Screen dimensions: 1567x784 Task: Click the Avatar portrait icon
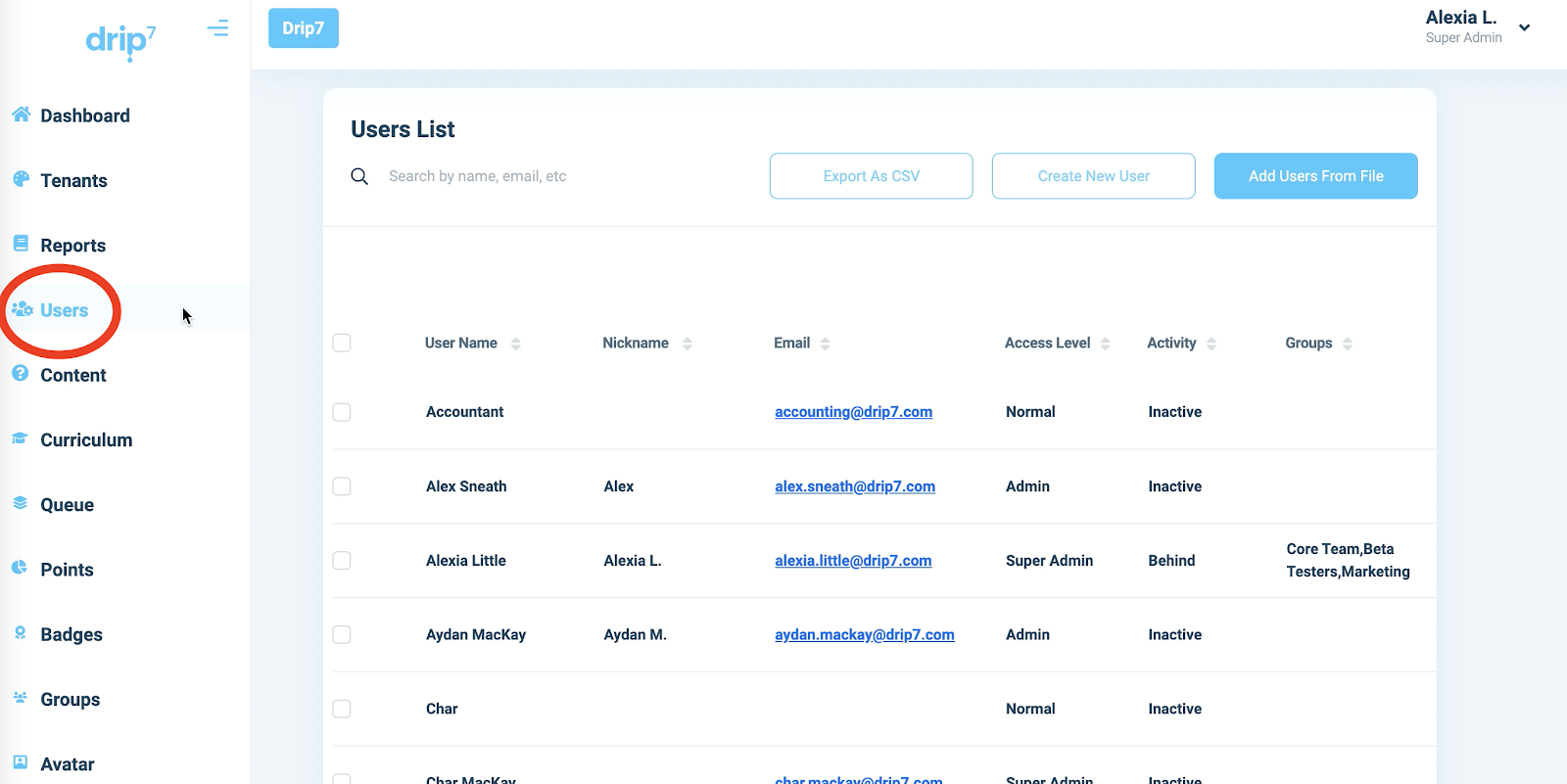click(x=21, y=762)
